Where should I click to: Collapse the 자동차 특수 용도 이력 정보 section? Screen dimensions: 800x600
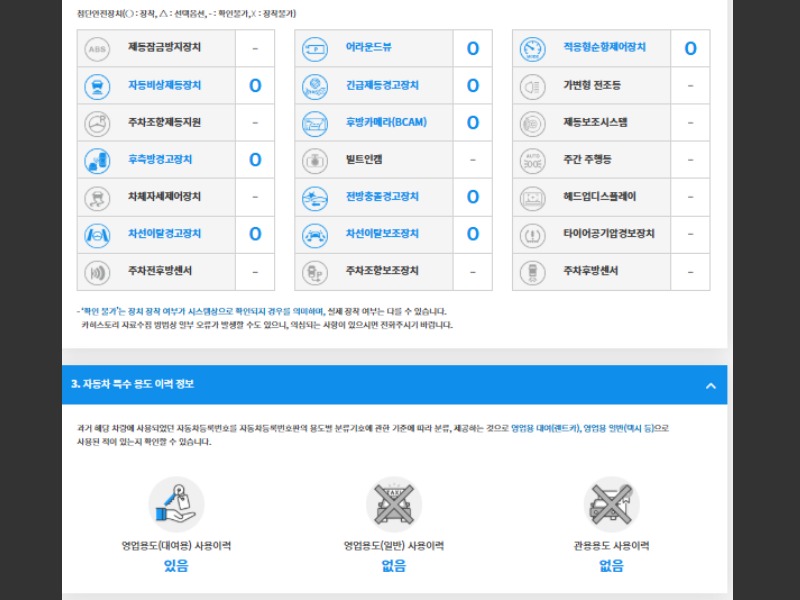click(x=711, y=385)
